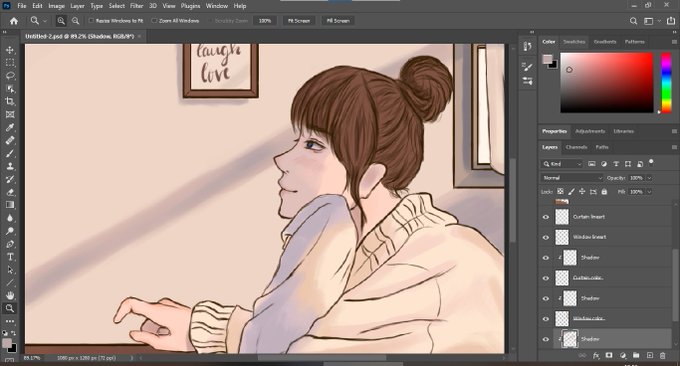Viewport: 680px width, 366px height.
Task: Open the Image menu
Action: pos(56,6)
